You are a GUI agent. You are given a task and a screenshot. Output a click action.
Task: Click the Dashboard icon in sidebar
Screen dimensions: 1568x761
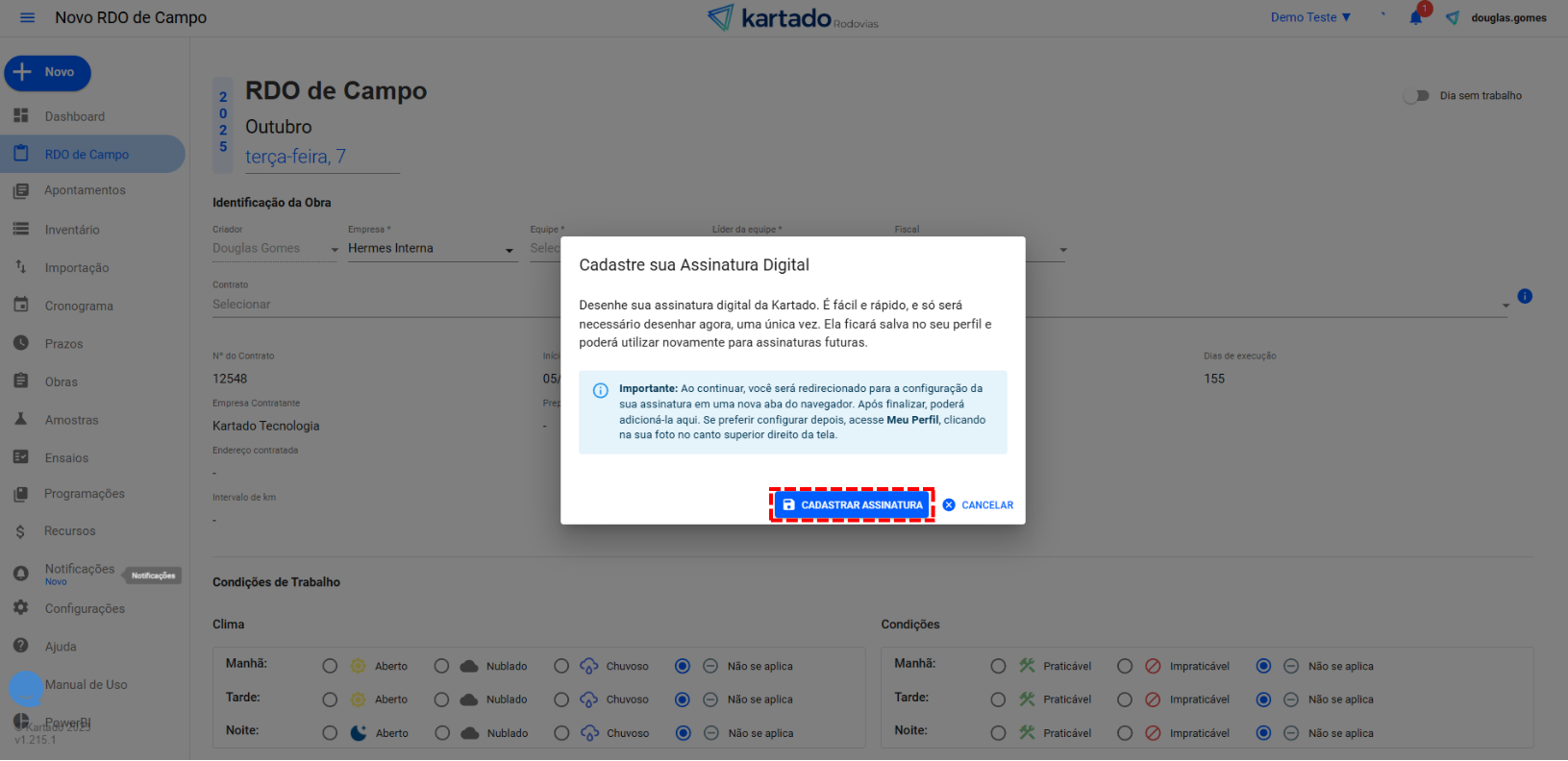[x=21, y=116]
